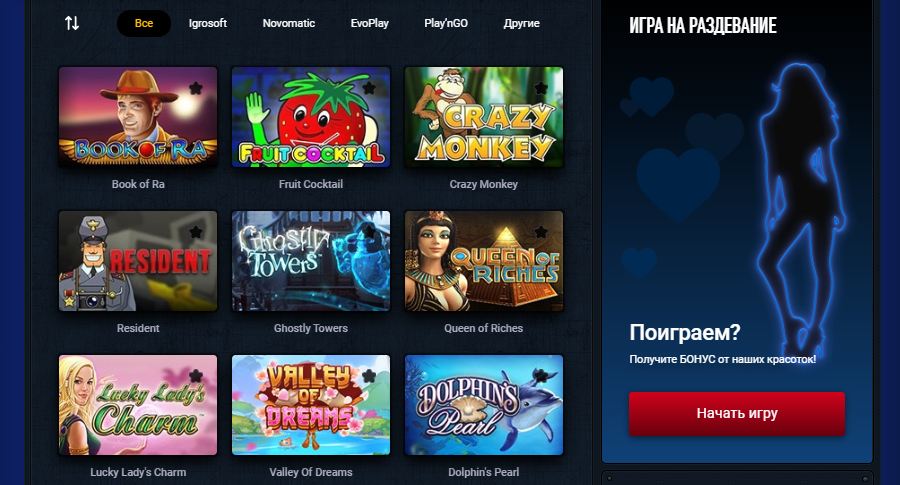Click the sort arrows icon

[x=72, y=23]
